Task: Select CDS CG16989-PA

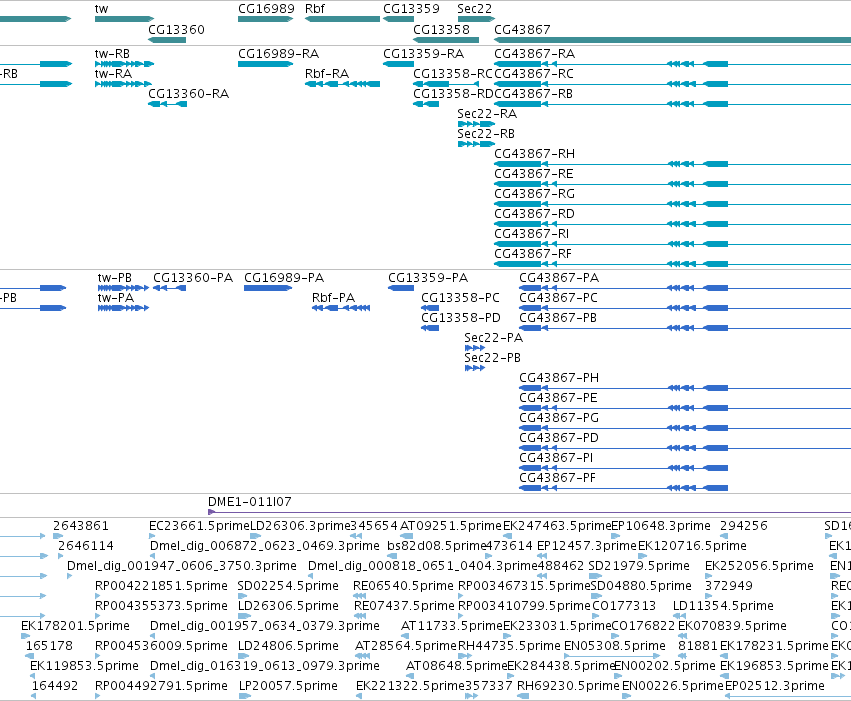Action: pyautogui.click(x=284, y=278)
